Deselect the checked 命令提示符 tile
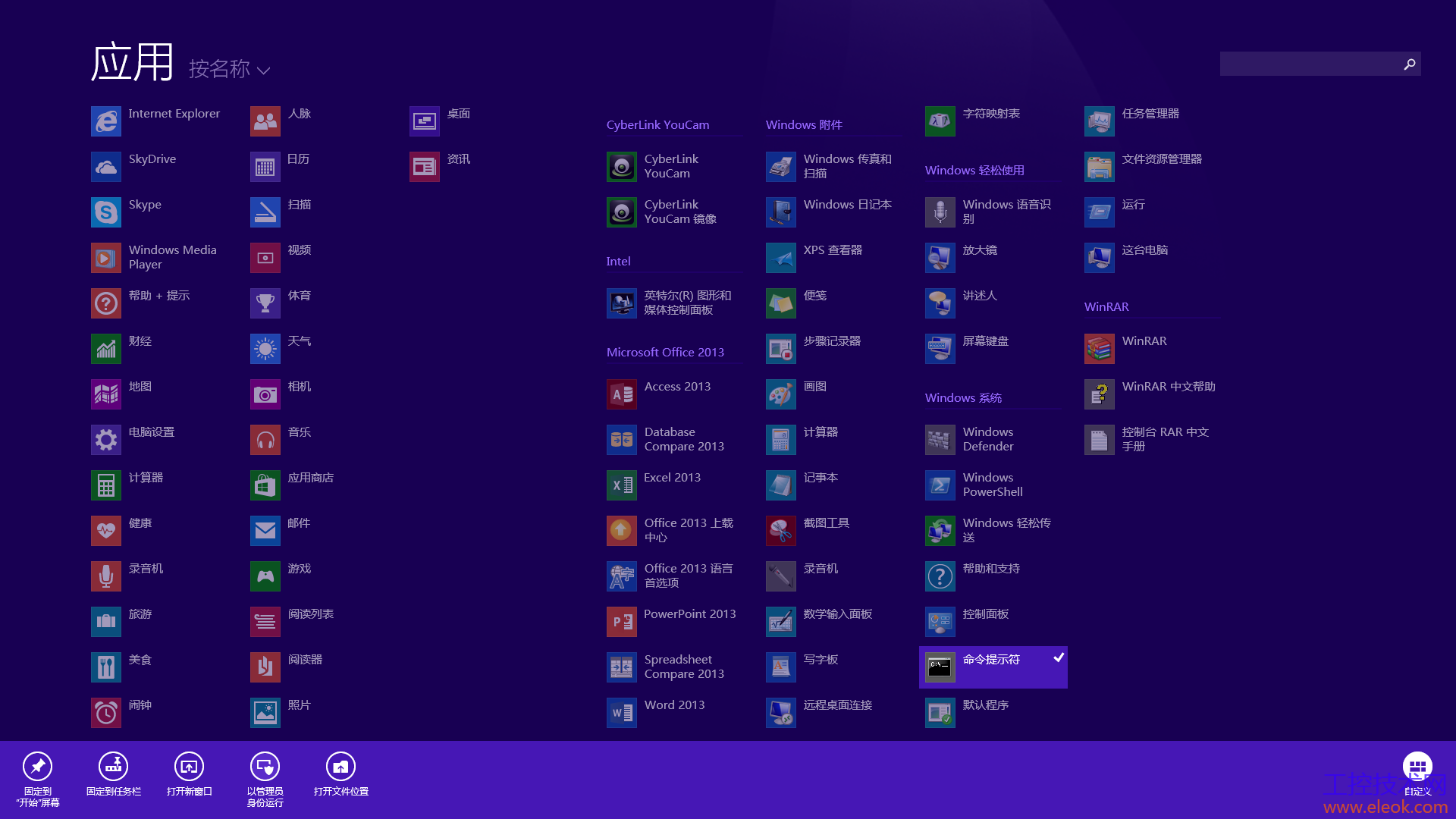 (x=993, y=667)
